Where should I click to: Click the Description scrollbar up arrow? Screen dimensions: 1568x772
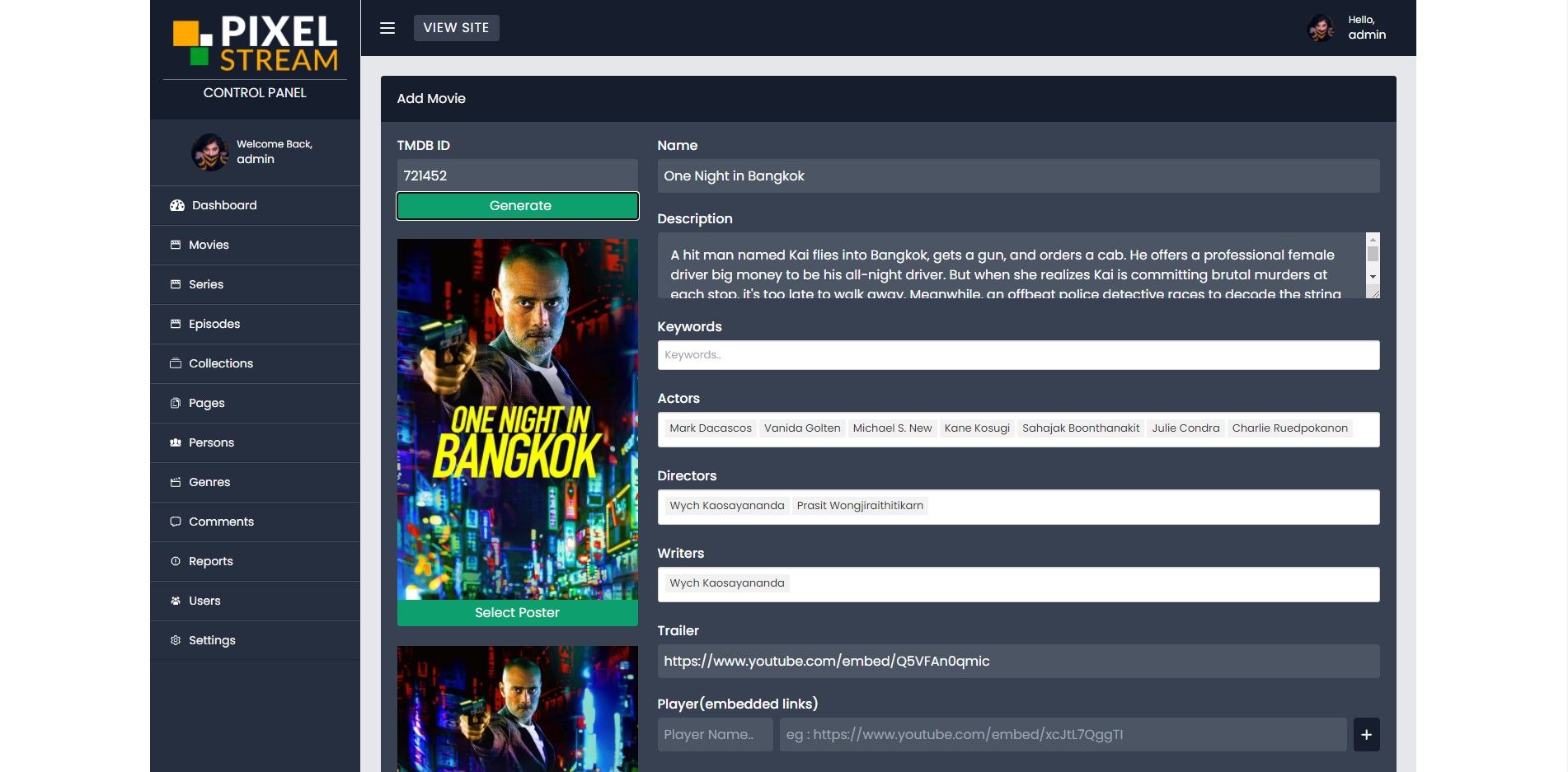[1373, 239]
